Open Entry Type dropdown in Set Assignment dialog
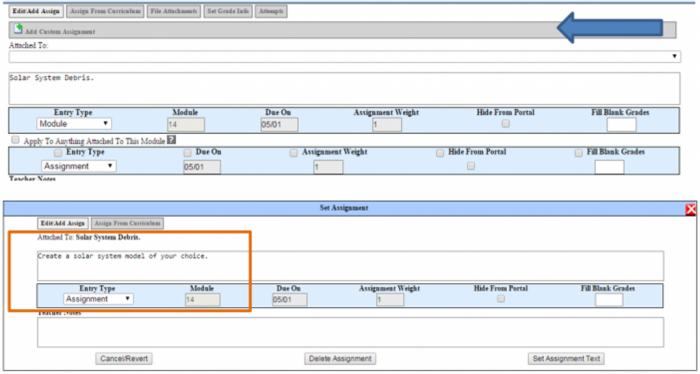 click(x=98, y=299)
